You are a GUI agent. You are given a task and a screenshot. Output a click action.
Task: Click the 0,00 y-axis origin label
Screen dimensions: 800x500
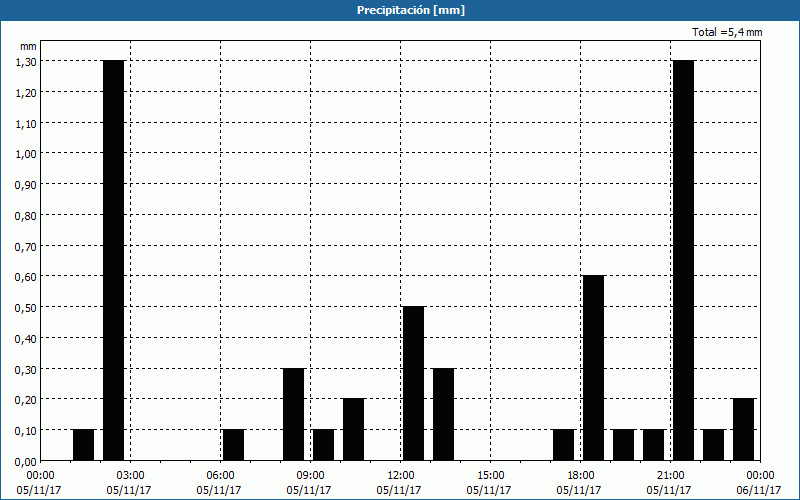(26, 462)
